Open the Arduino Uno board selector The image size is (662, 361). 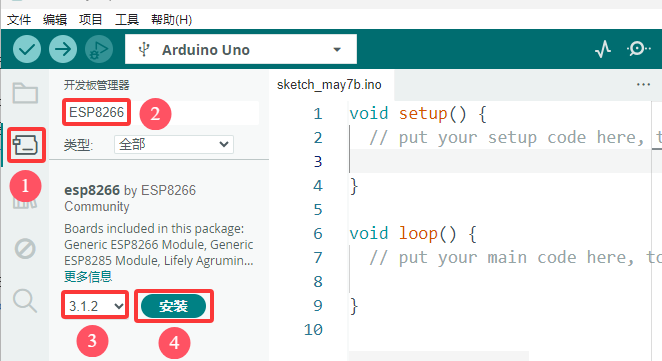click(241, 49)
